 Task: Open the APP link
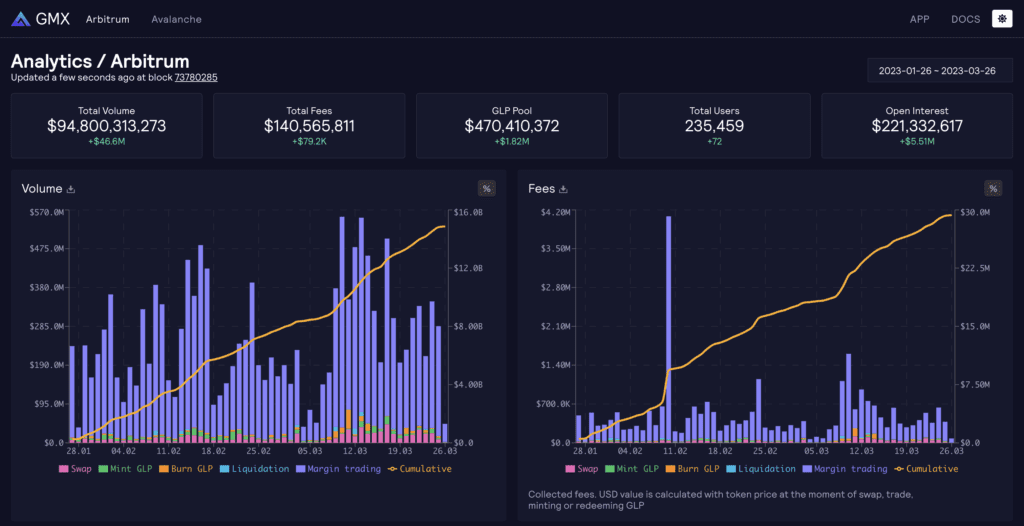[x=919, y=19]
